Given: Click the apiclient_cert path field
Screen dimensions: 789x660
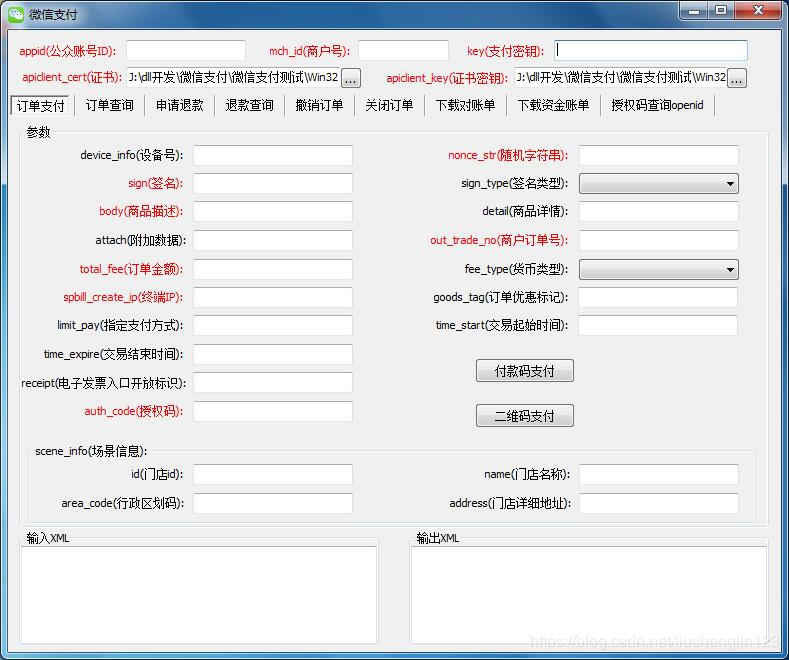Looking at the screenshot, I should (x=233, y=77).
